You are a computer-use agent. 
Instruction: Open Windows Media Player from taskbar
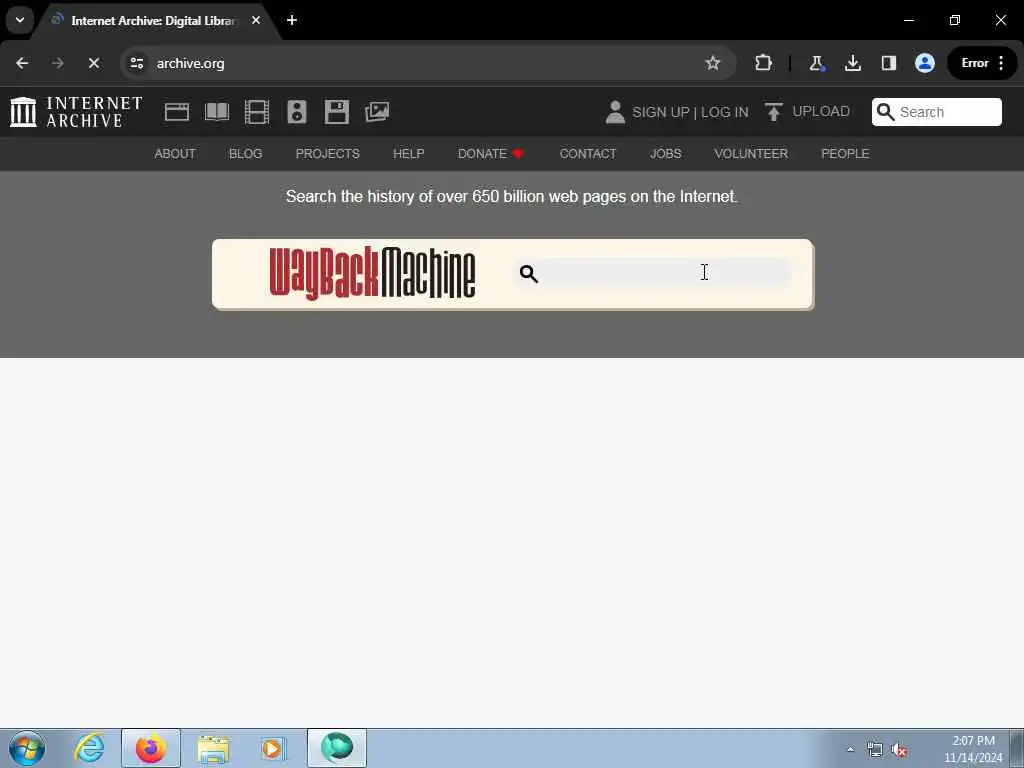pos(273,748)
